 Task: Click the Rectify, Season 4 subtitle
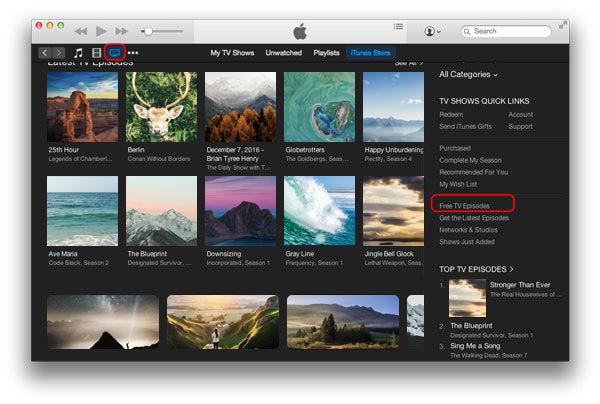[x=388, y=159]
